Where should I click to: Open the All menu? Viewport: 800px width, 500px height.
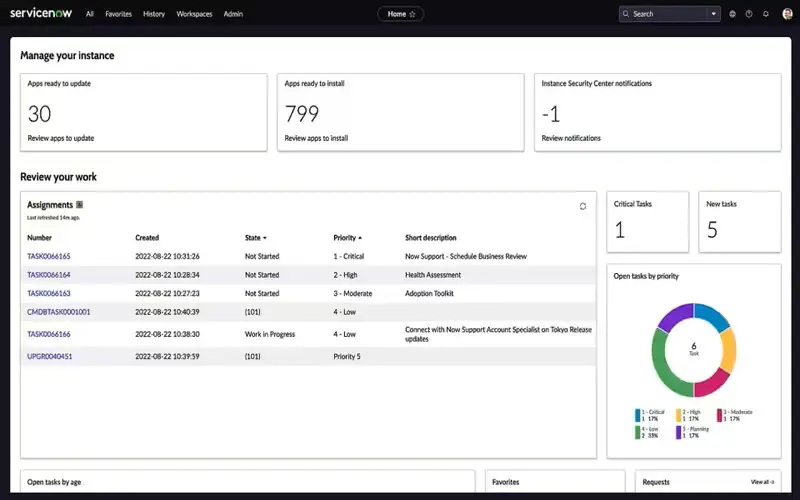pyautogui.click(x=90, y=14)
